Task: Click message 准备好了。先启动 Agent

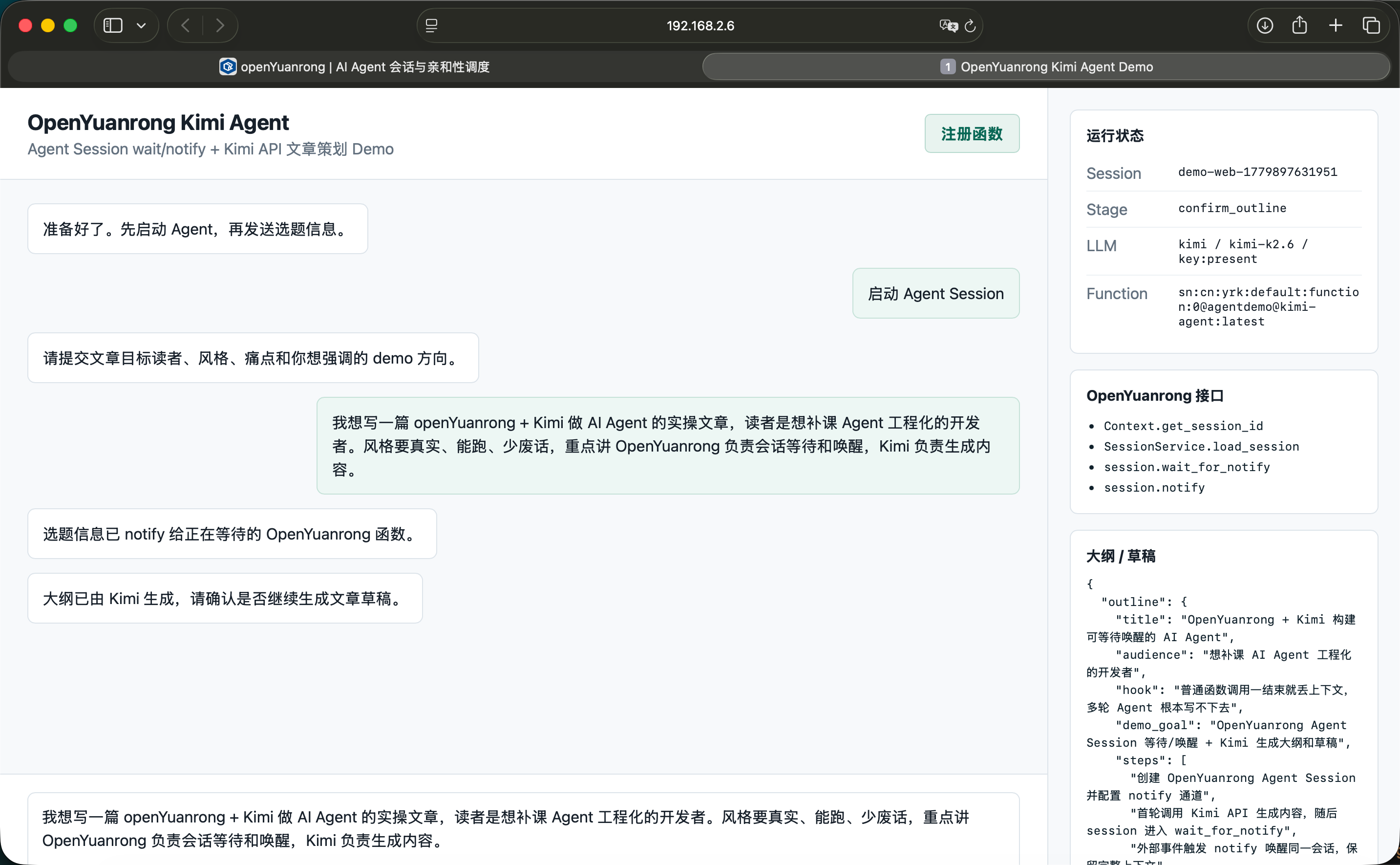Action: [198, 229]
